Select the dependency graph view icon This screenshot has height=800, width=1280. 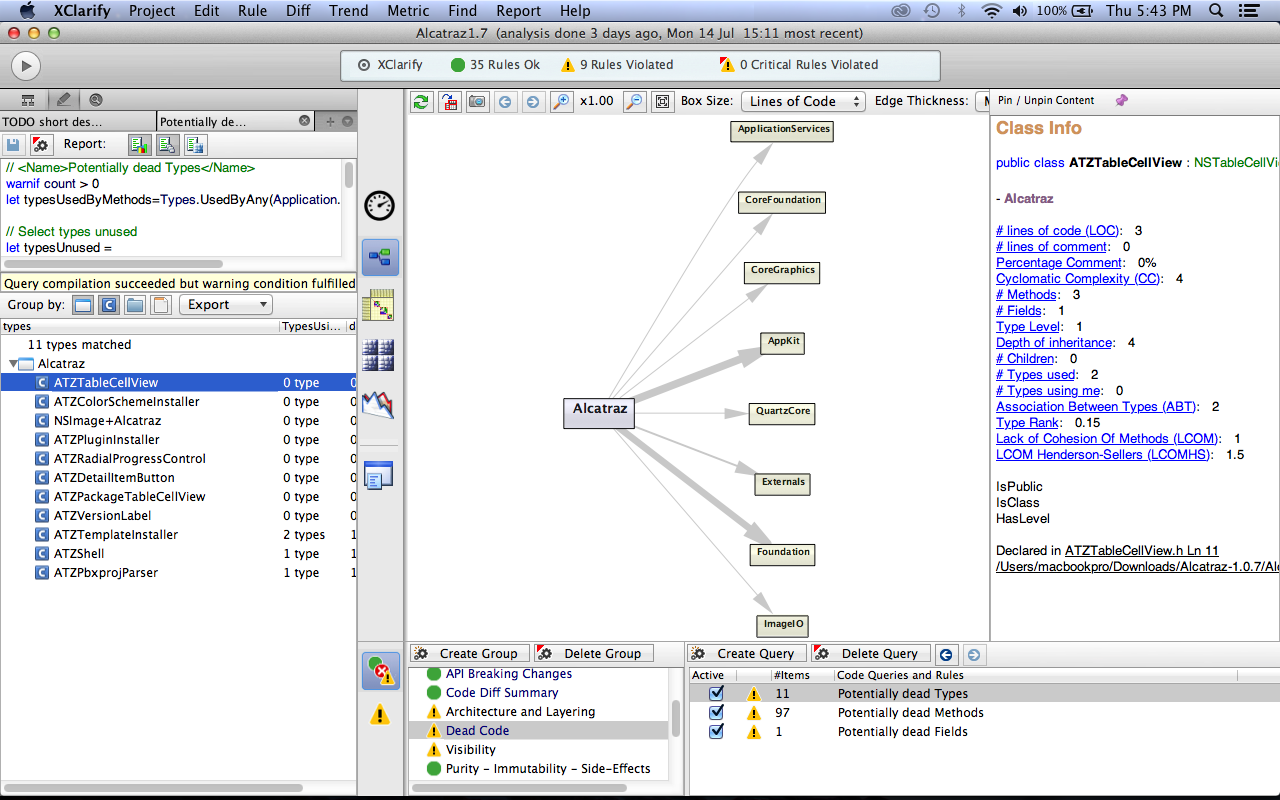click(380, 257)
